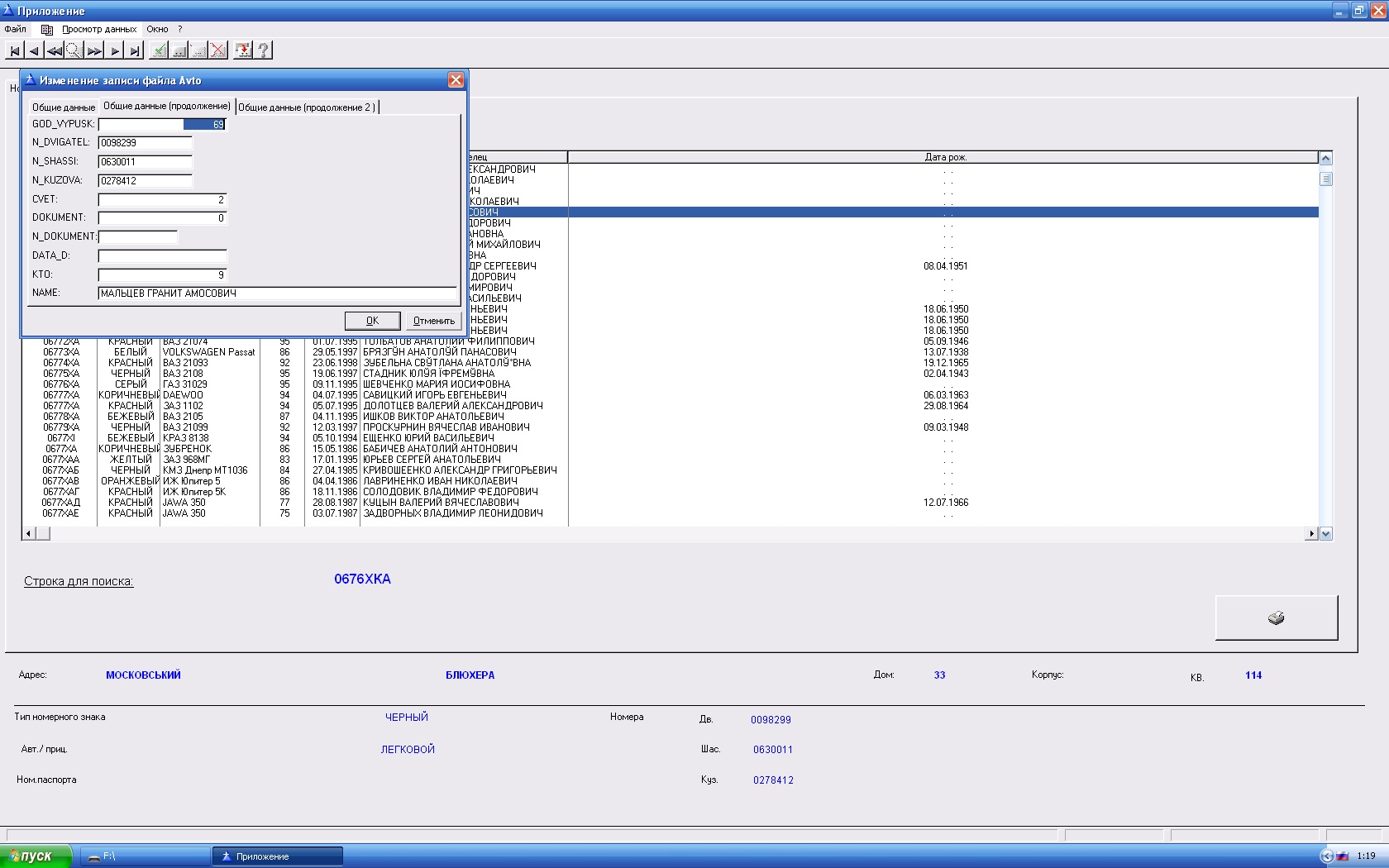
Task: Open the ? help menu
Action: (179, 29)
